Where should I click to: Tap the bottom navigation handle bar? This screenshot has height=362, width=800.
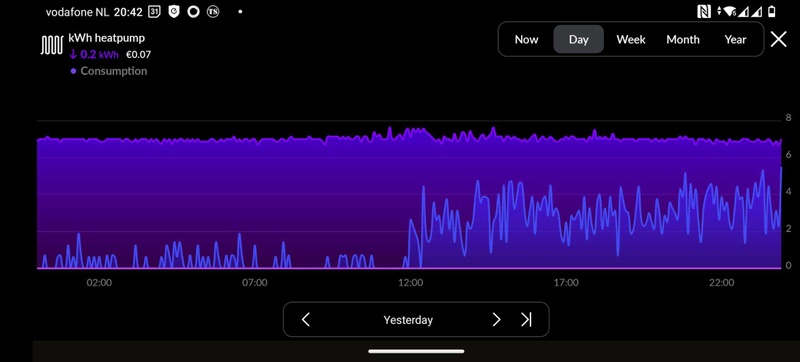pyautogui.click(x=416, y=351)
